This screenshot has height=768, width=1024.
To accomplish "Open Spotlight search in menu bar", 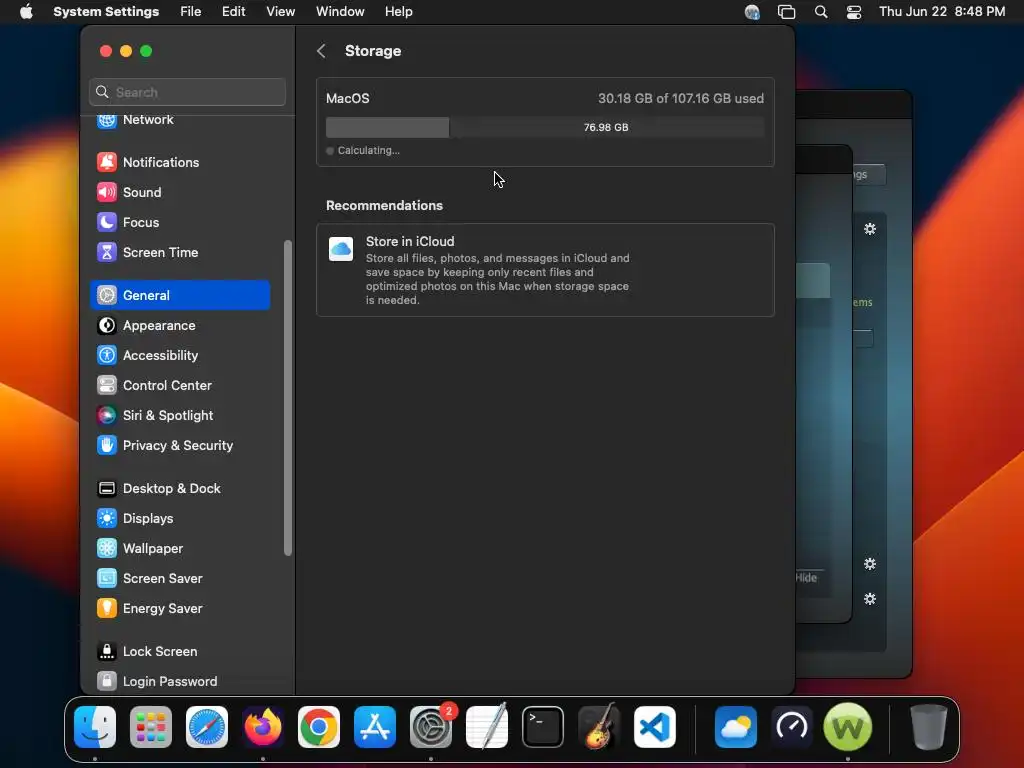I will point(821,12).
